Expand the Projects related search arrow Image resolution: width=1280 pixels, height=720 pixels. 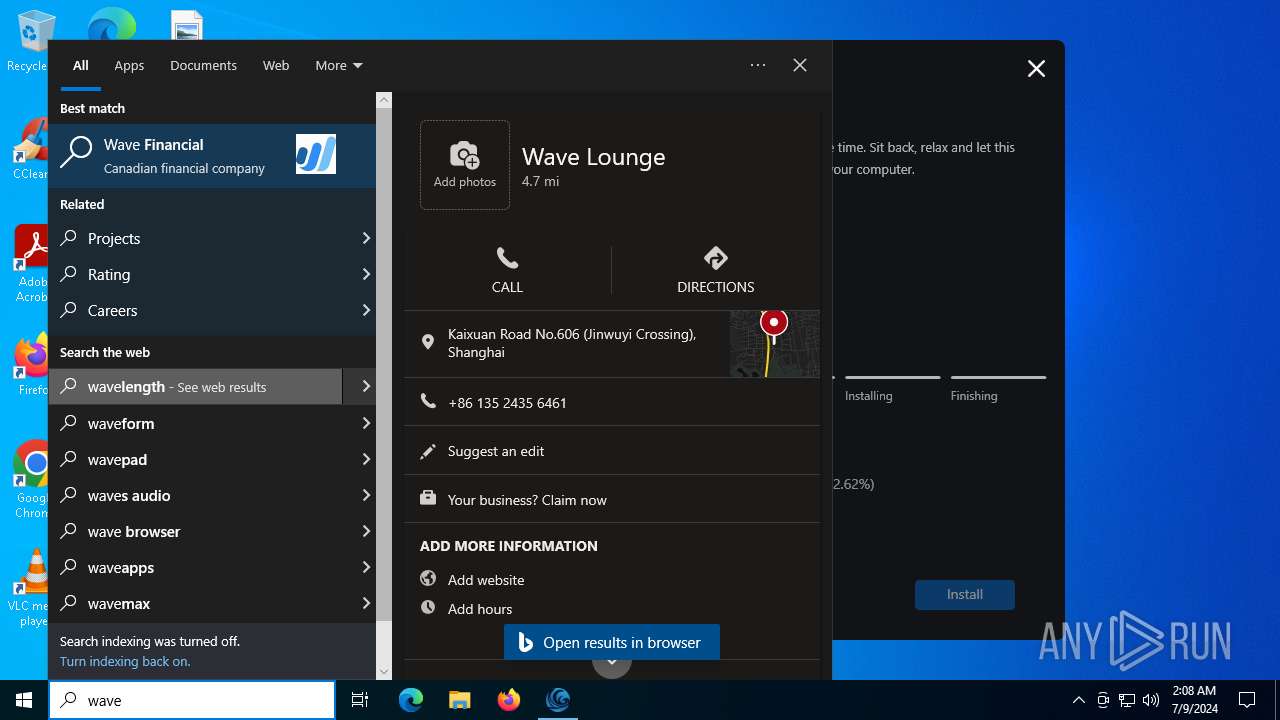(366, 238)
